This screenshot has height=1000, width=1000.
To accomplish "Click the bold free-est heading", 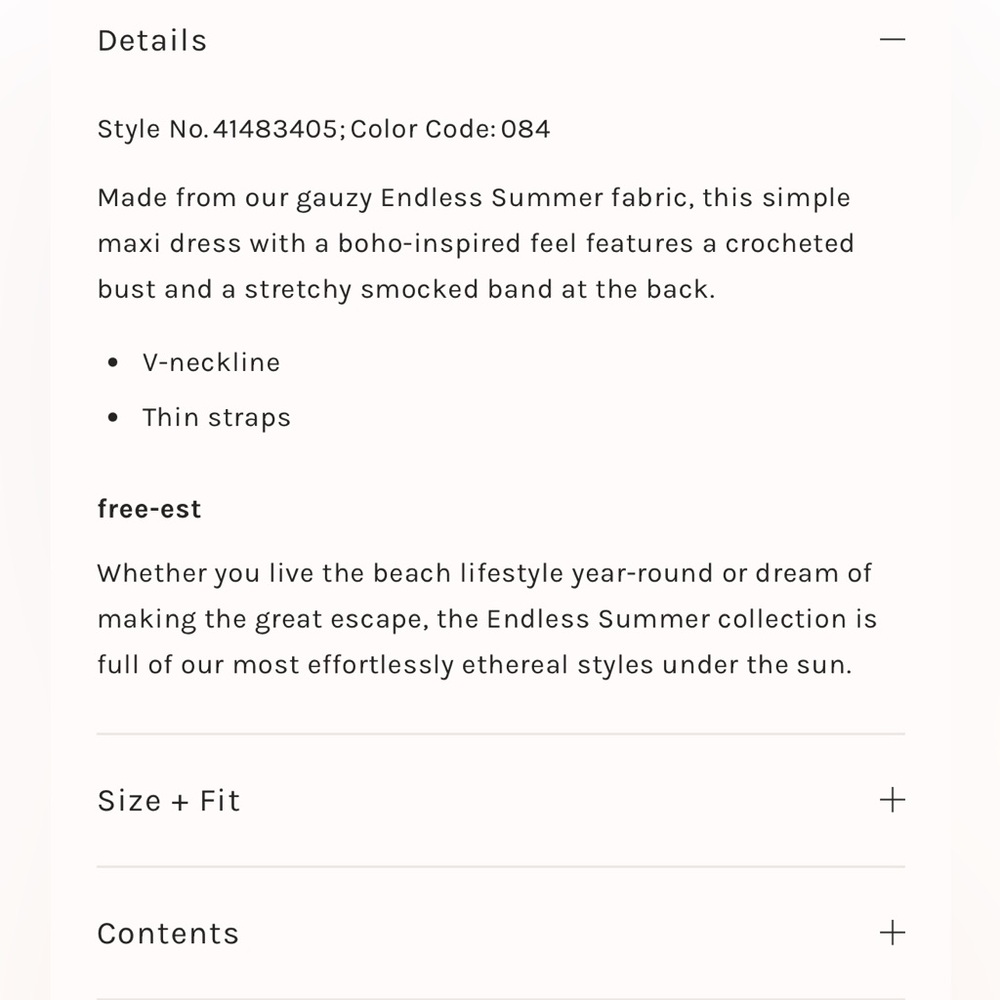I will (149, 509).
